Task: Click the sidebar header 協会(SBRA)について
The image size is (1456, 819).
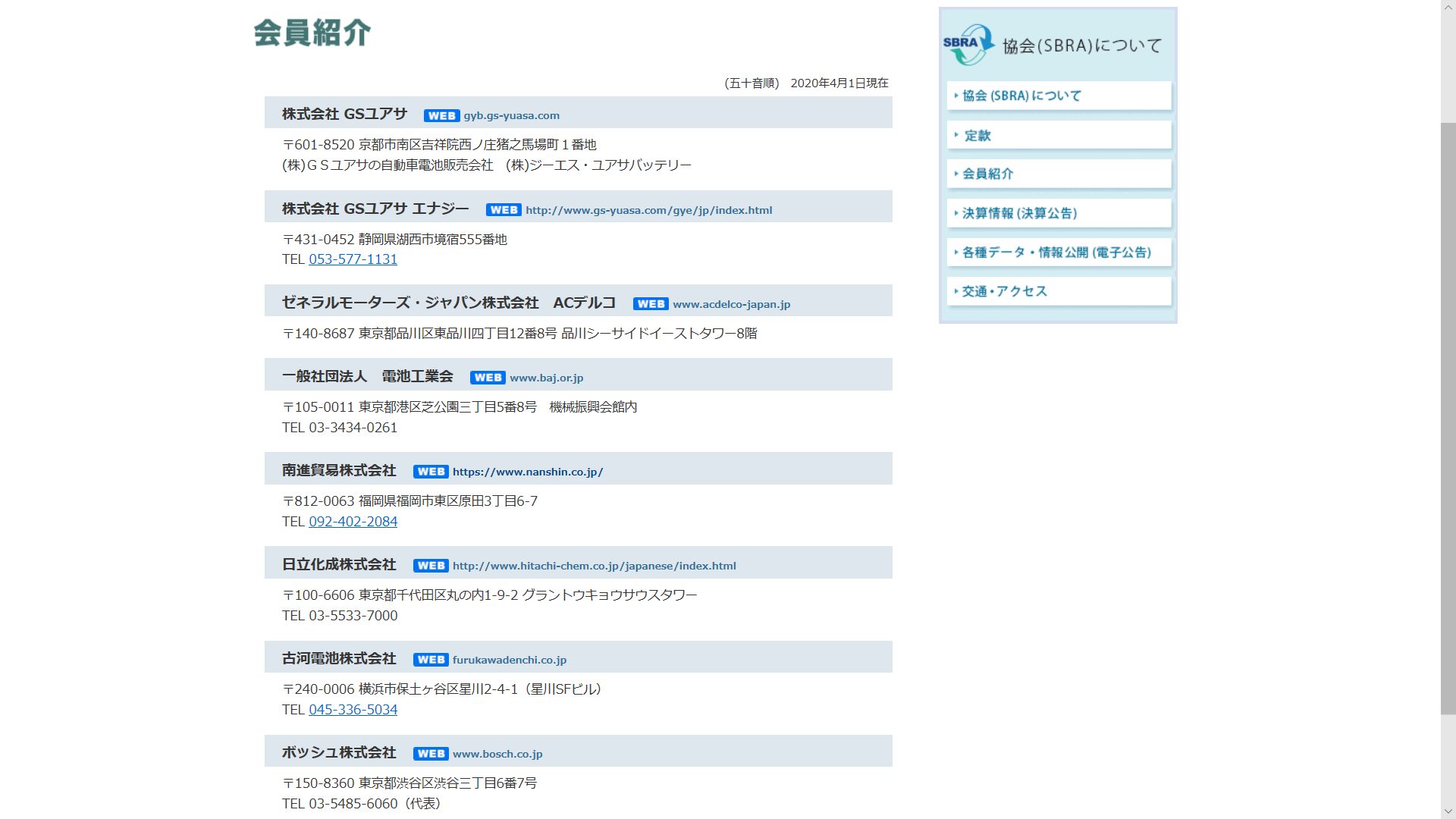Action: (x=1082, y=45)
